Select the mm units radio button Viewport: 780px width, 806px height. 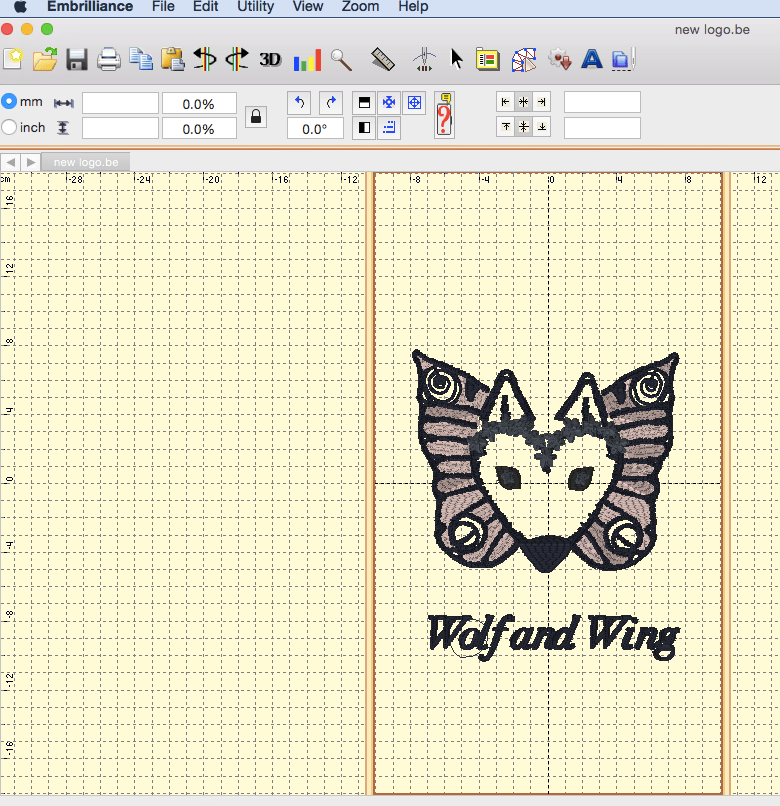tap(10, 102)
